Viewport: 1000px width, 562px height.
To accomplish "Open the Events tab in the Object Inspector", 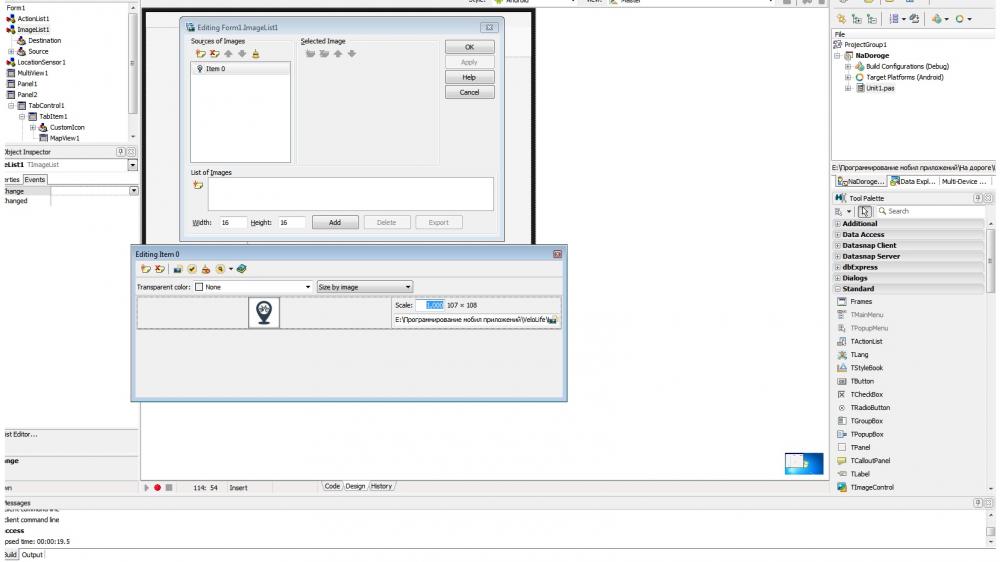I will 34,180.
